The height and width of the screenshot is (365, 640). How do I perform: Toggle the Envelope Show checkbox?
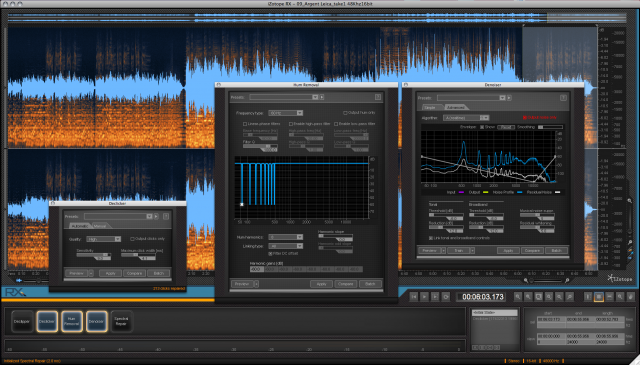[482, 127]
